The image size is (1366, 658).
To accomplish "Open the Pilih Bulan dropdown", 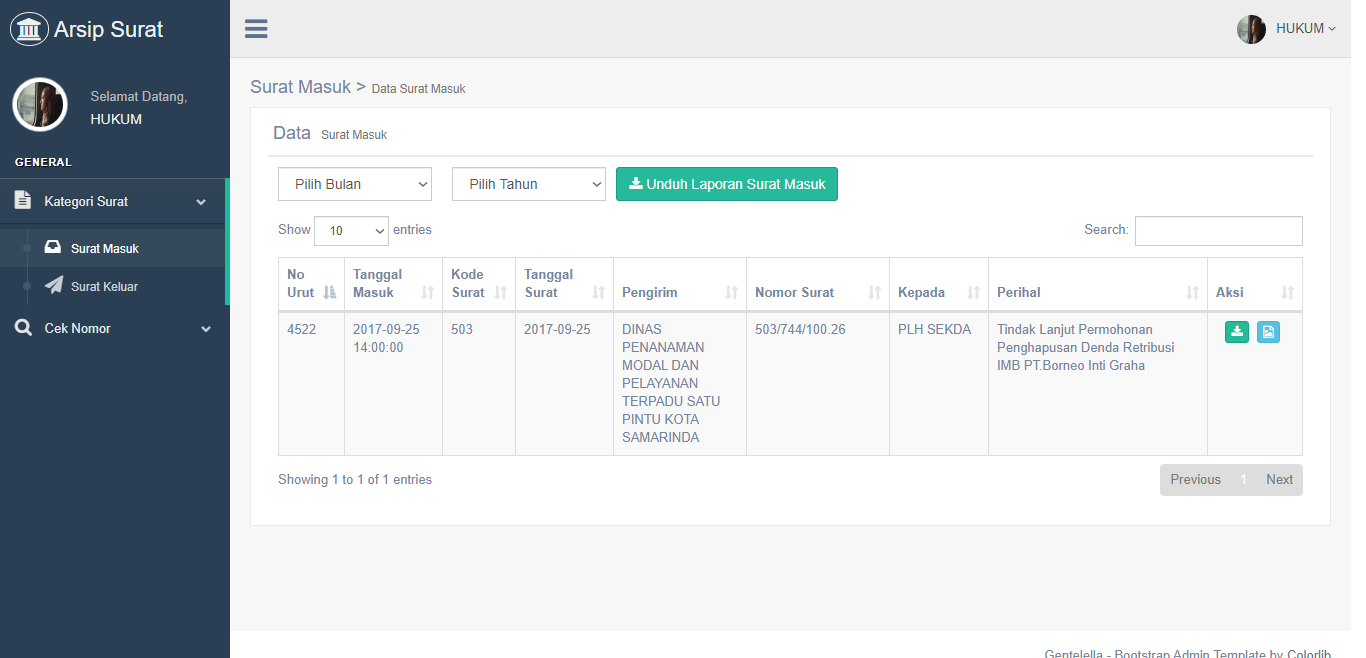I will coord(355,184).
